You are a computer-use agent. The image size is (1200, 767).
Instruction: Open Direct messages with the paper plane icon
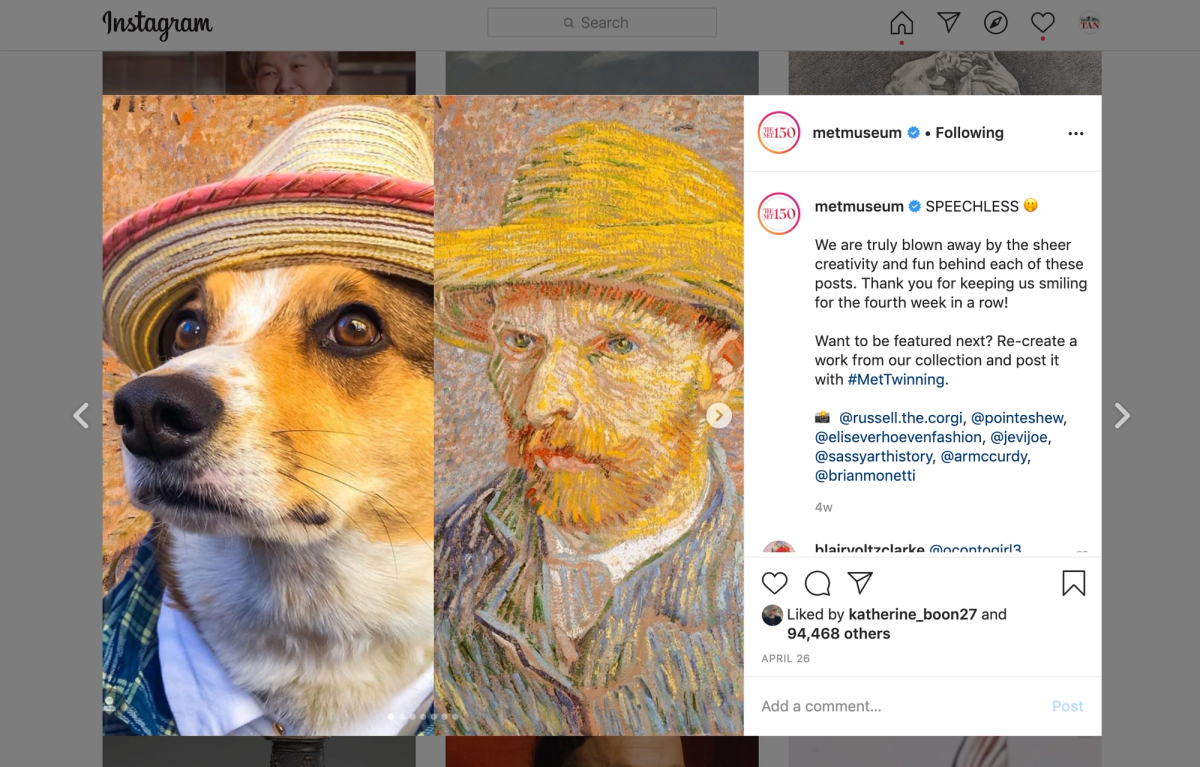[x=947, y=22]
